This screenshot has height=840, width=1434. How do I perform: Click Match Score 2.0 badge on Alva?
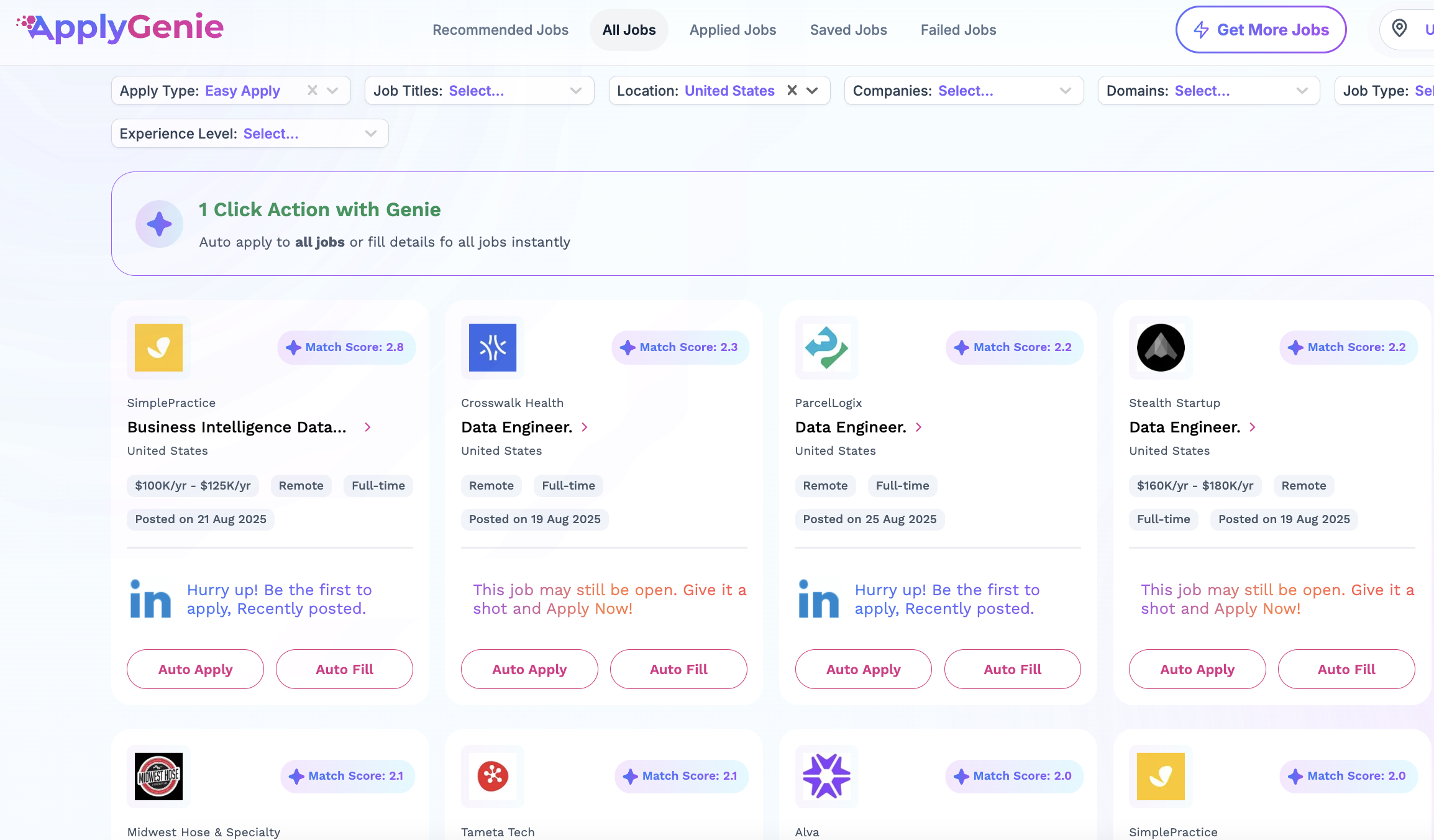click(x=1015, y=776)
